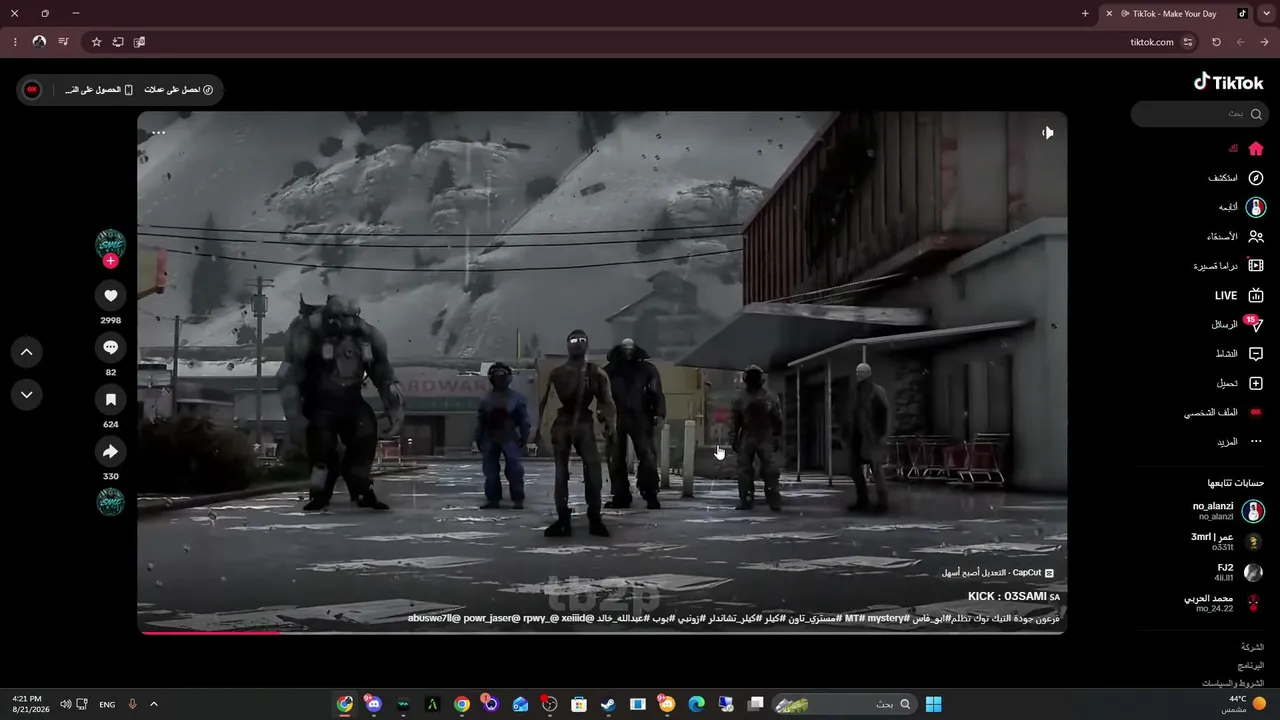The width and height of the screenshot is (1280, 720).
Task: Bookmark the page with the star icon
Action: pyautogui.click(x=96, y=42)
